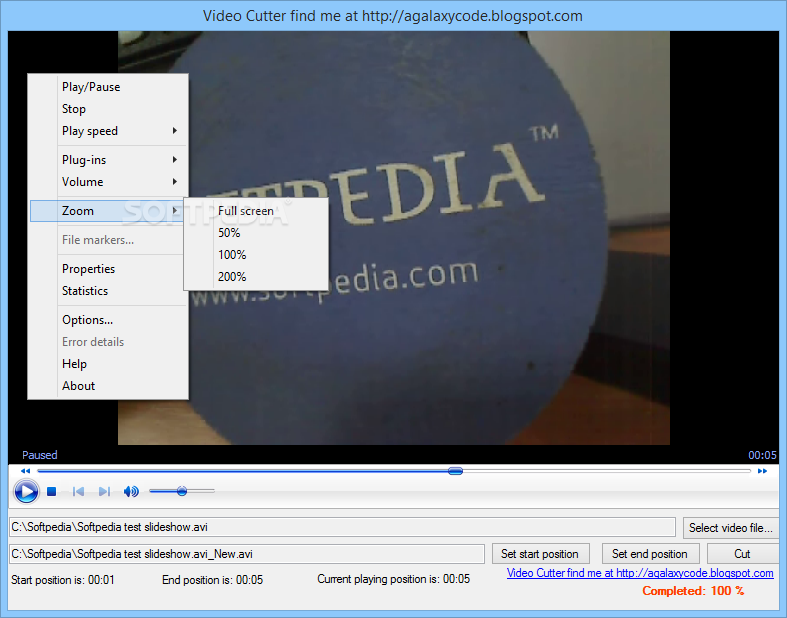
Task: Click the Cut button
Action: tap(742, 554)
